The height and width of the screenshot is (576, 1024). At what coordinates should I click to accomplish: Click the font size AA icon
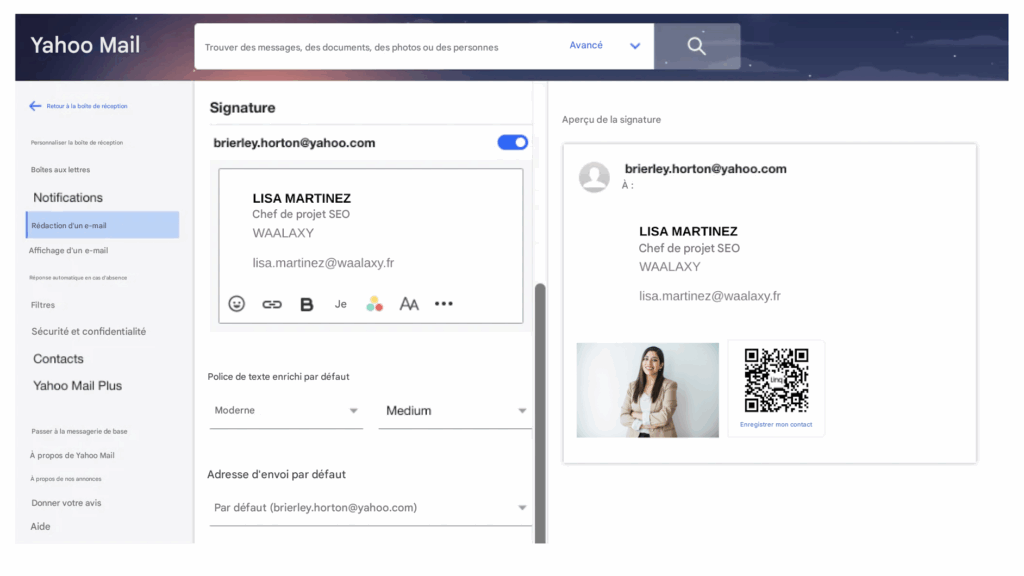click(409, 304)
